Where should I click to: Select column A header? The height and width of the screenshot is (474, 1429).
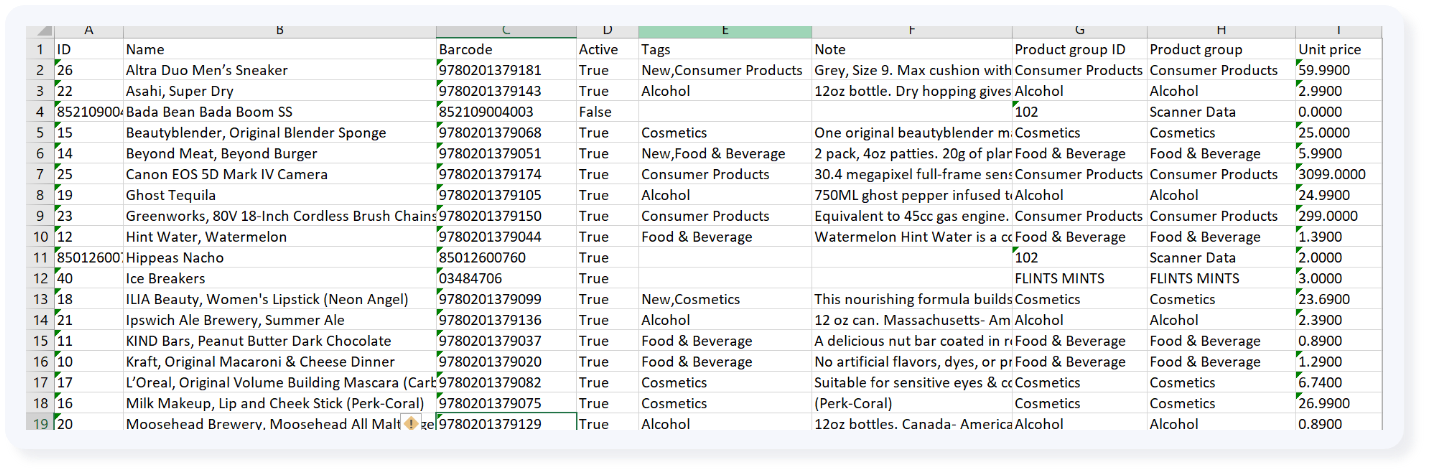tap(89, 32)
